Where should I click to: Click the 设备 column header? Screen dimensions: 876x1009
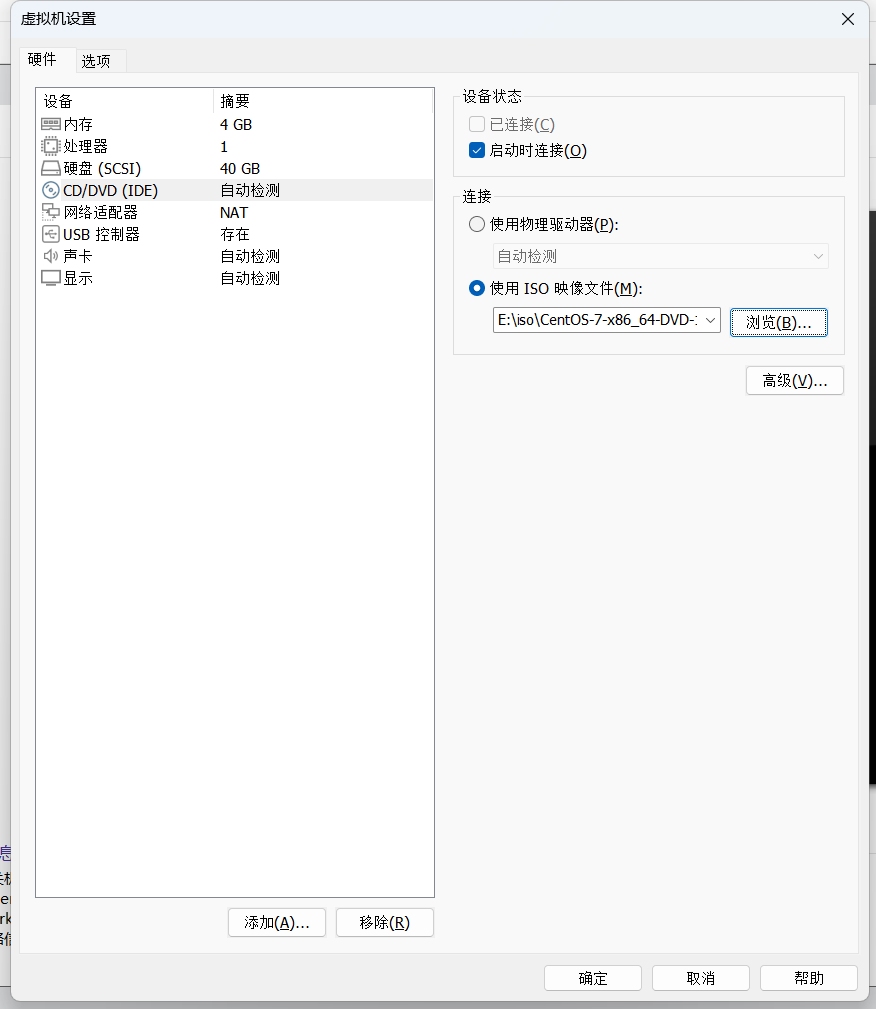click(124, 101)
